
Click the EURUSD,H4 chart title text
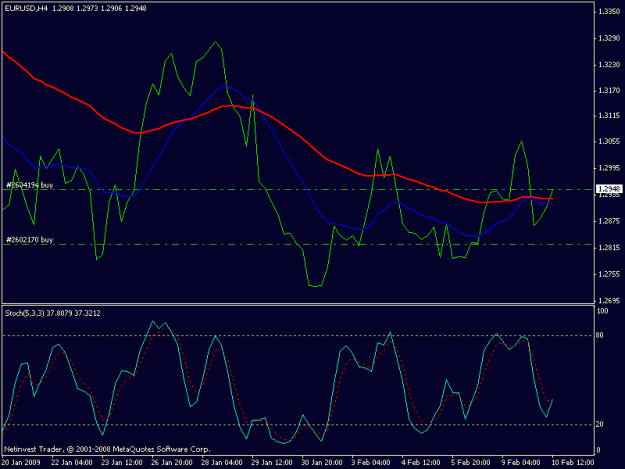pos(26,8)
